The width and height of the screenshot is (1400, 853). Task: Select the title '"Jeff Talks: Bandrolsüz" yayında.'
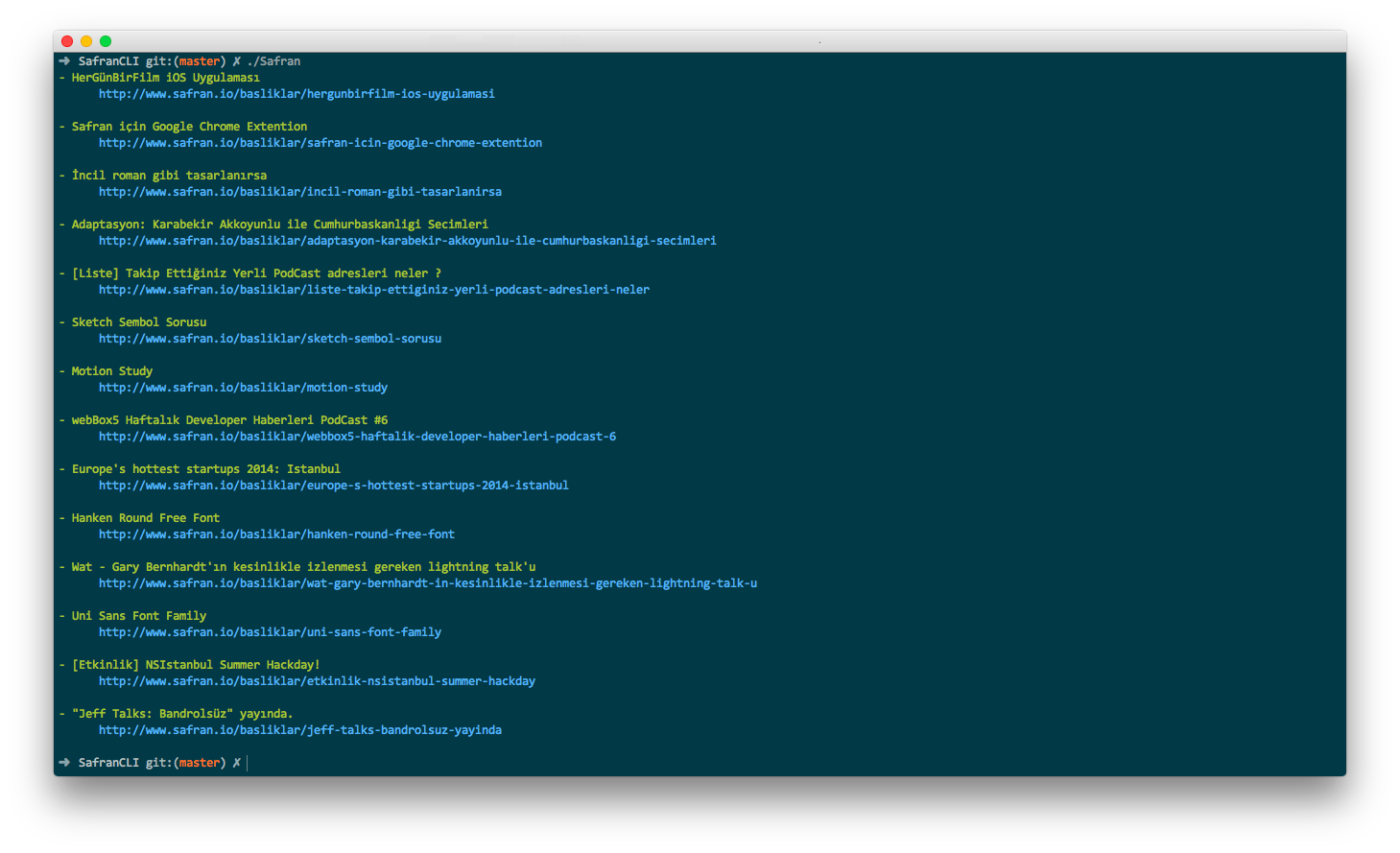coord(182,714)
